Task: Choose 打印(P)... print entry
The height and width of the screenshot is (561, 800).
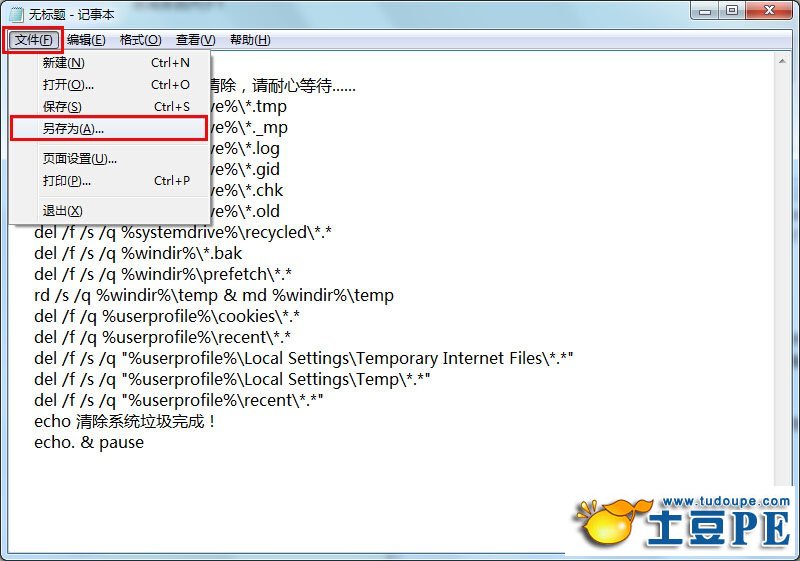Action: [117, 181]
